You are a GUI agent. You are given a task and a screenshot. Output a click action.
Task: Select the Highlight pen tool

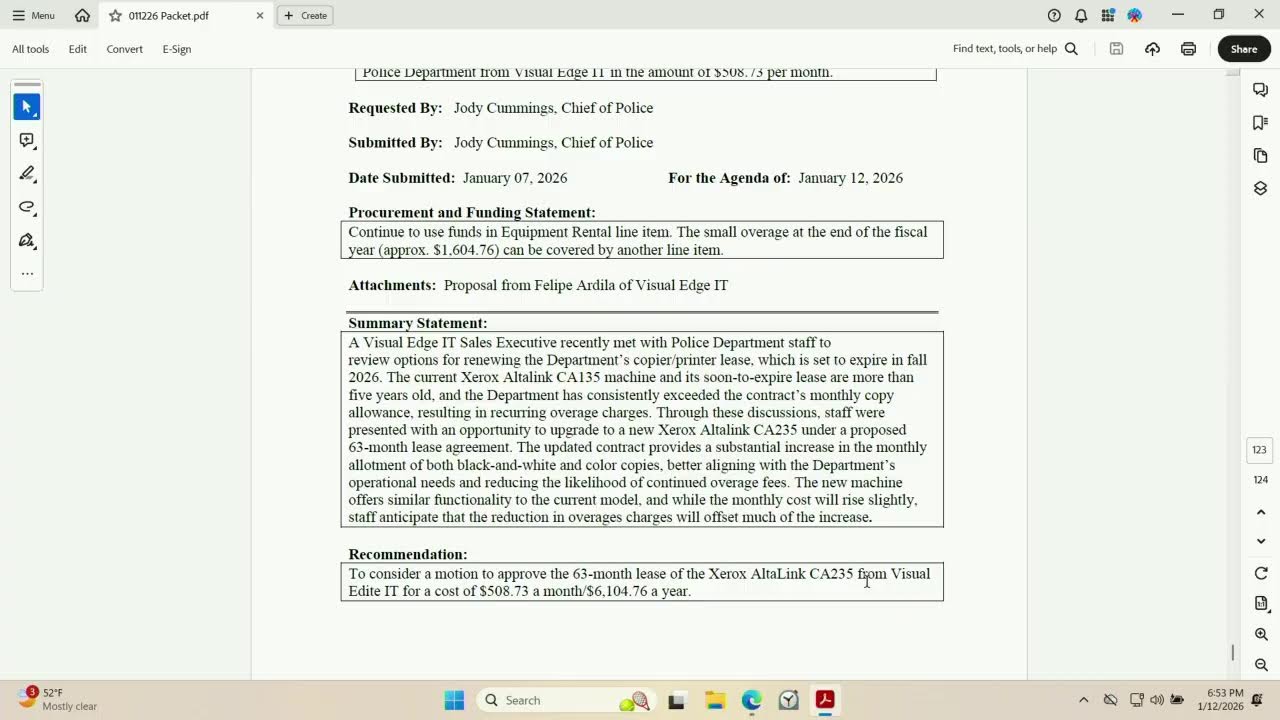point(27,174)
